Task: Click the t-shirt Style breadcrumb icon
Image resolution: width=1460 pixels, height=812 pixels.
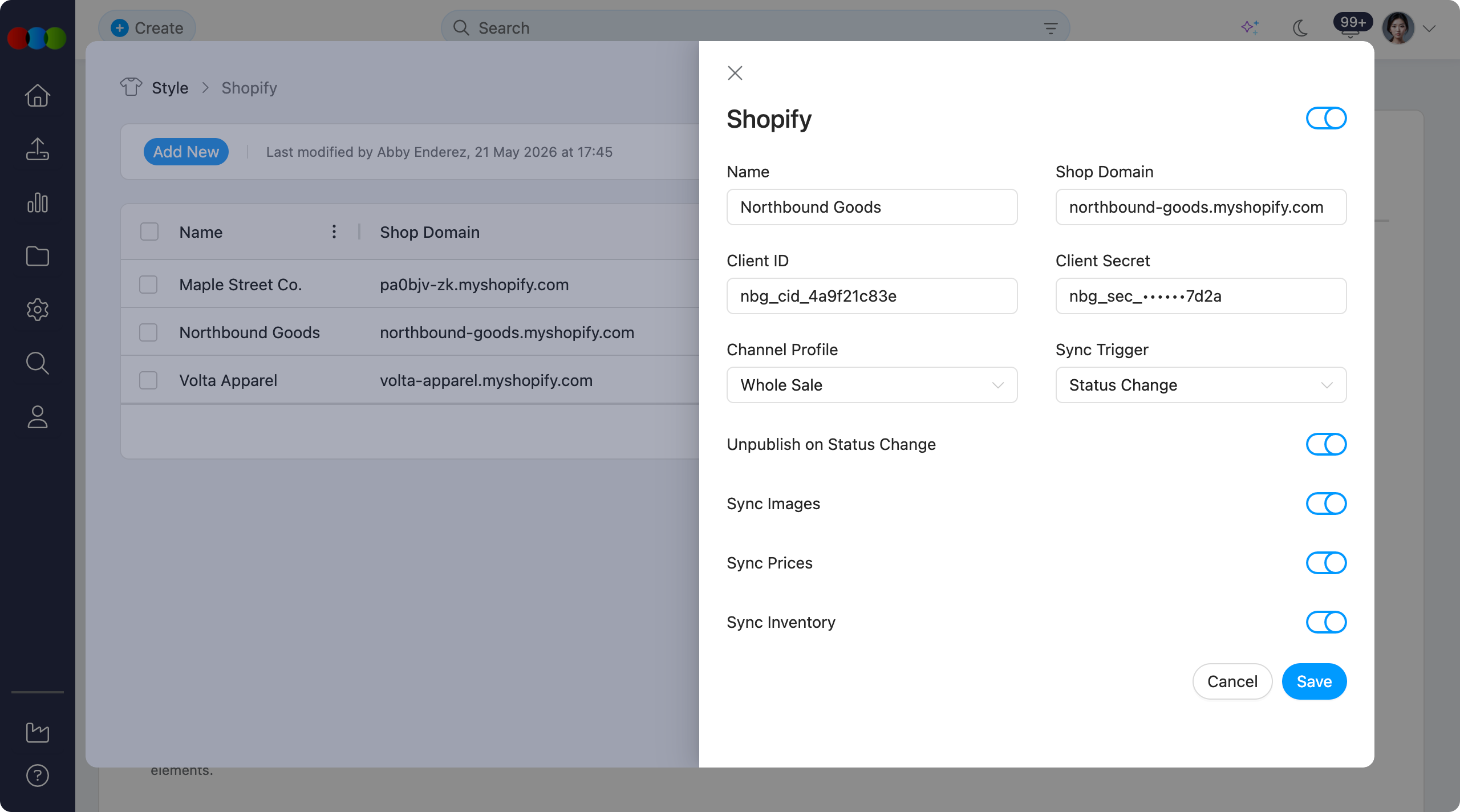Action: (x=131, y=87)
